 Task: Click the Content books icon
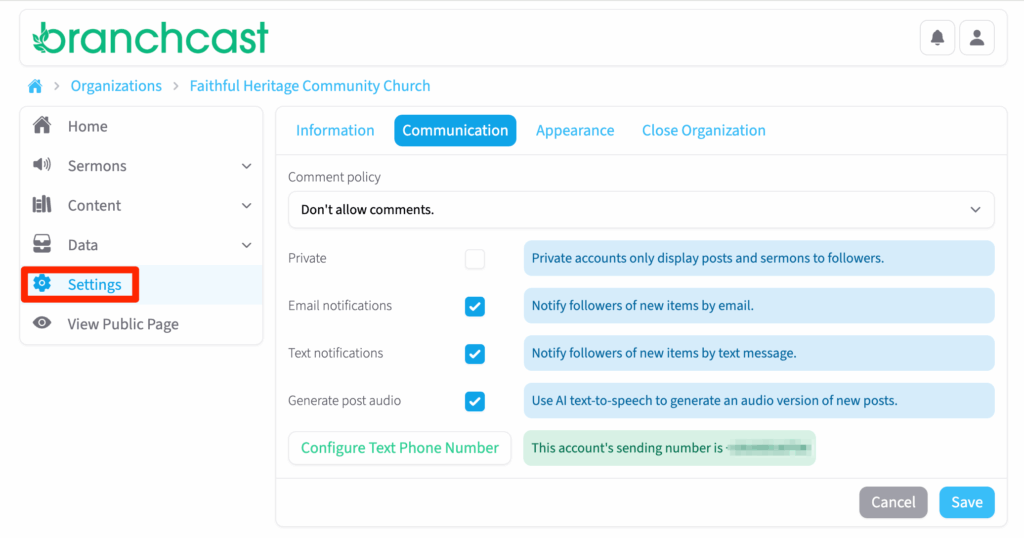tap(42, 205)
